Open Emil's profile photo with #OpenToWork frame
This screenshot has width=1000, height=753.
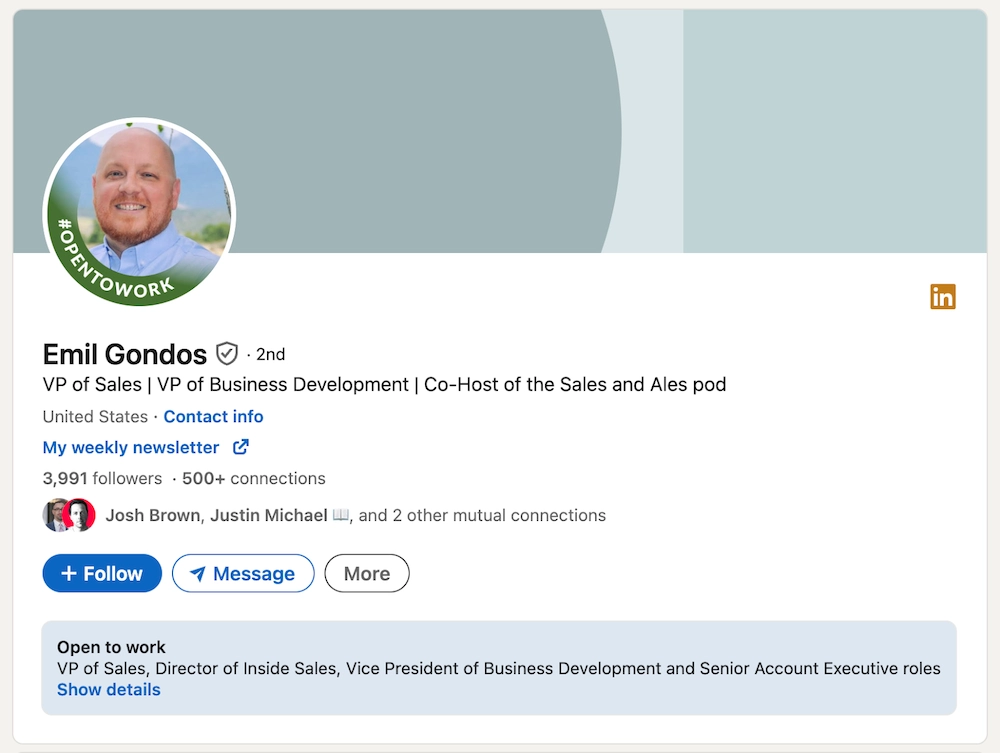click(138, 212)
